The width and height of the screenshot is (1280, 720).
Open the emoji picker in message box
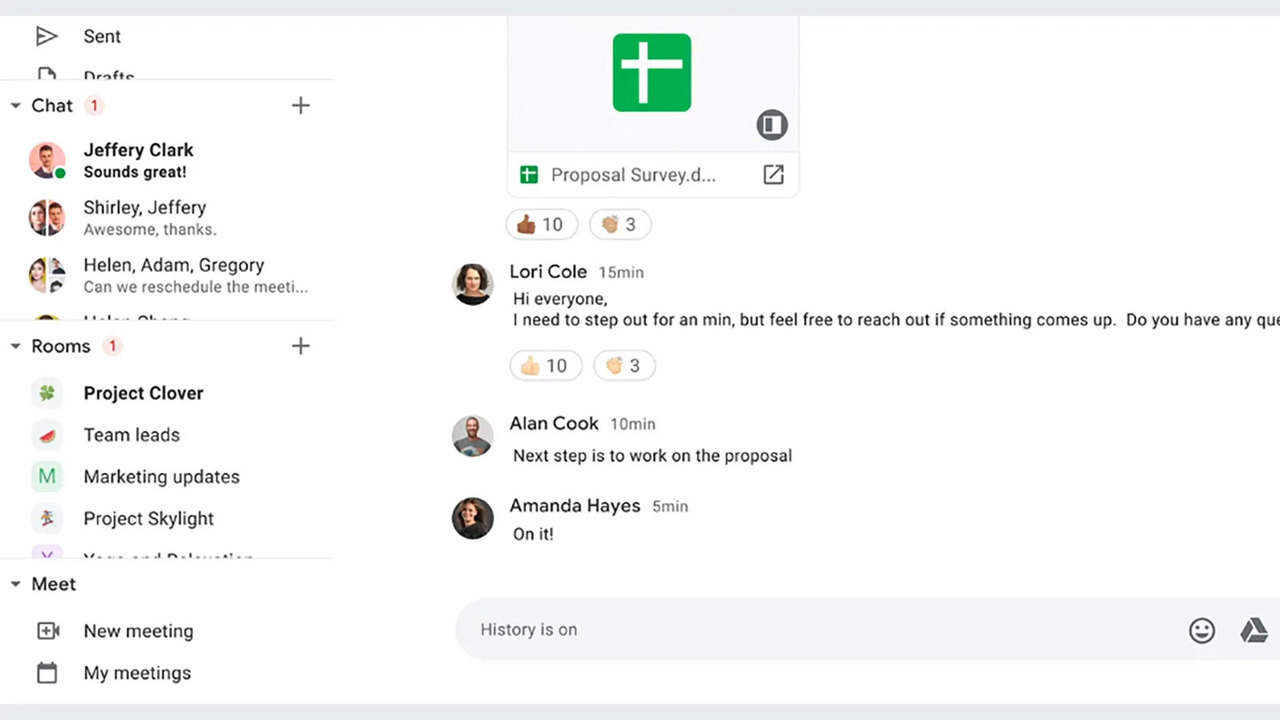point(1201,630)
